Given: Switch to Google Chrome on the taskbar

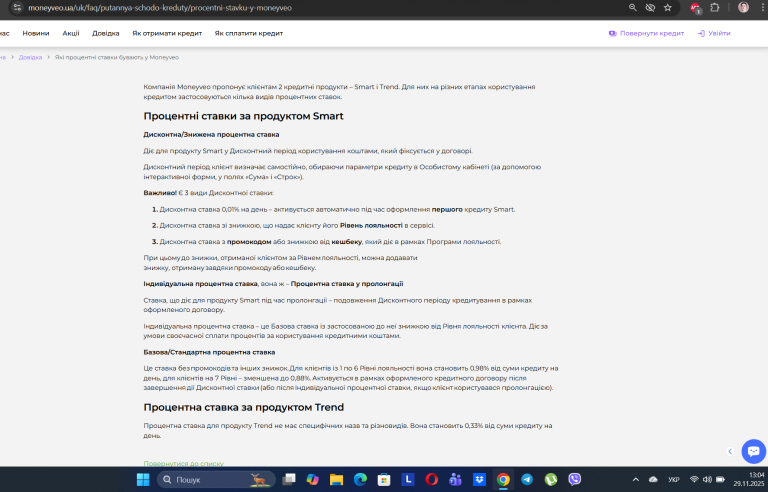Looking at the screenshot, I should click(x=503, y=479).
